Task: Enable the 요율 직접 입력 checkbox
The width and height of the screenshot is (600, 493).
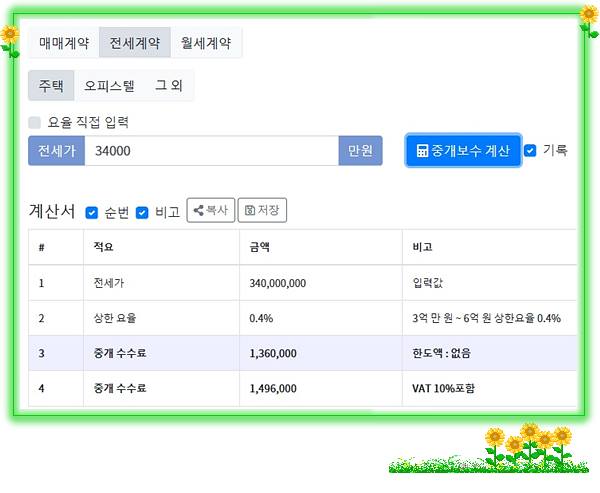Action: 34,122
